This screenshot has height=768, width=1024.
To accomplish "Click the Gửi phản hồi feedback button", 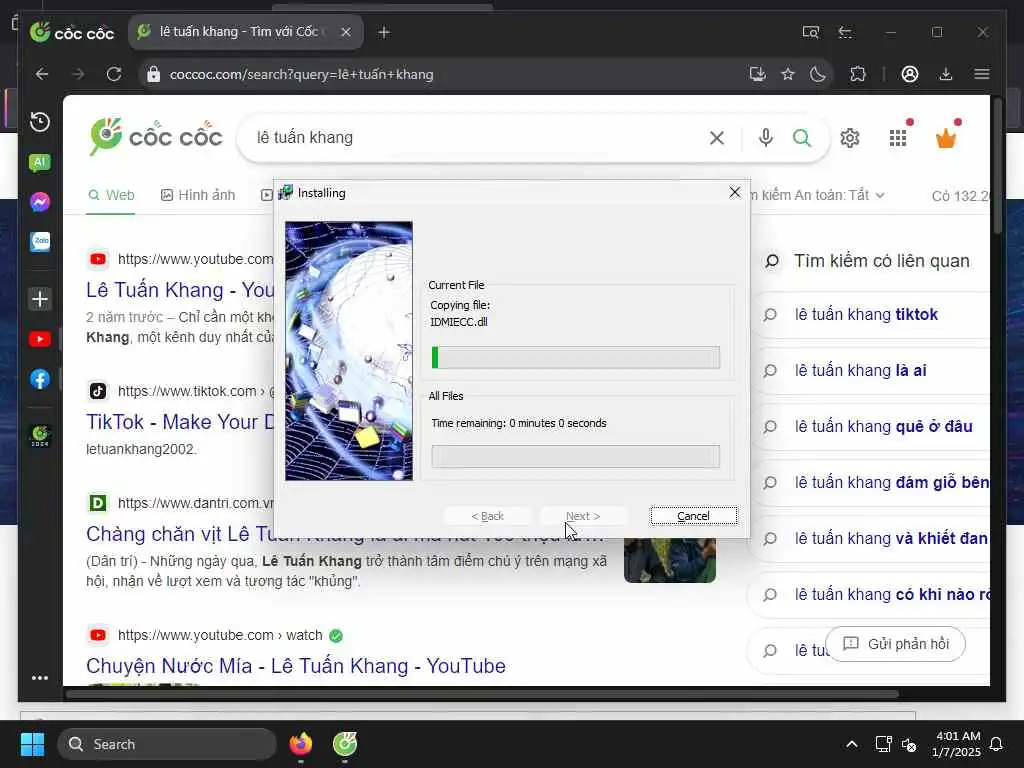I will tap(895, 644).
